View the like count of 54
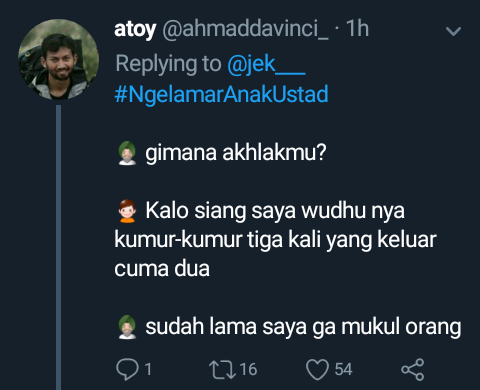480x390 pixels. tap(343, 369)
